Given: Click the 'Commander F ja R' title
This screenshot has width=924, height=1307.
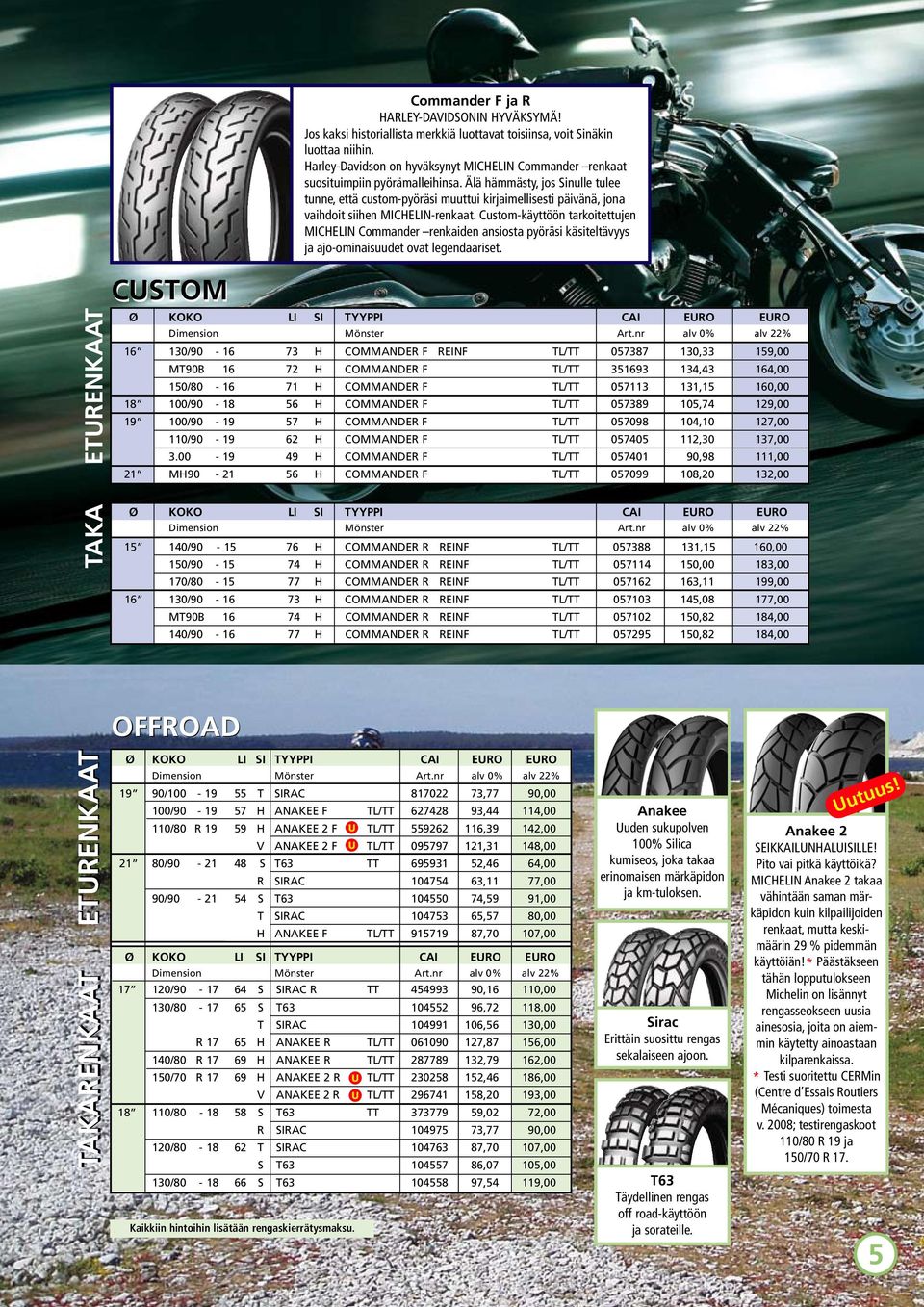Looking at the screenshot, I should 470,100.
